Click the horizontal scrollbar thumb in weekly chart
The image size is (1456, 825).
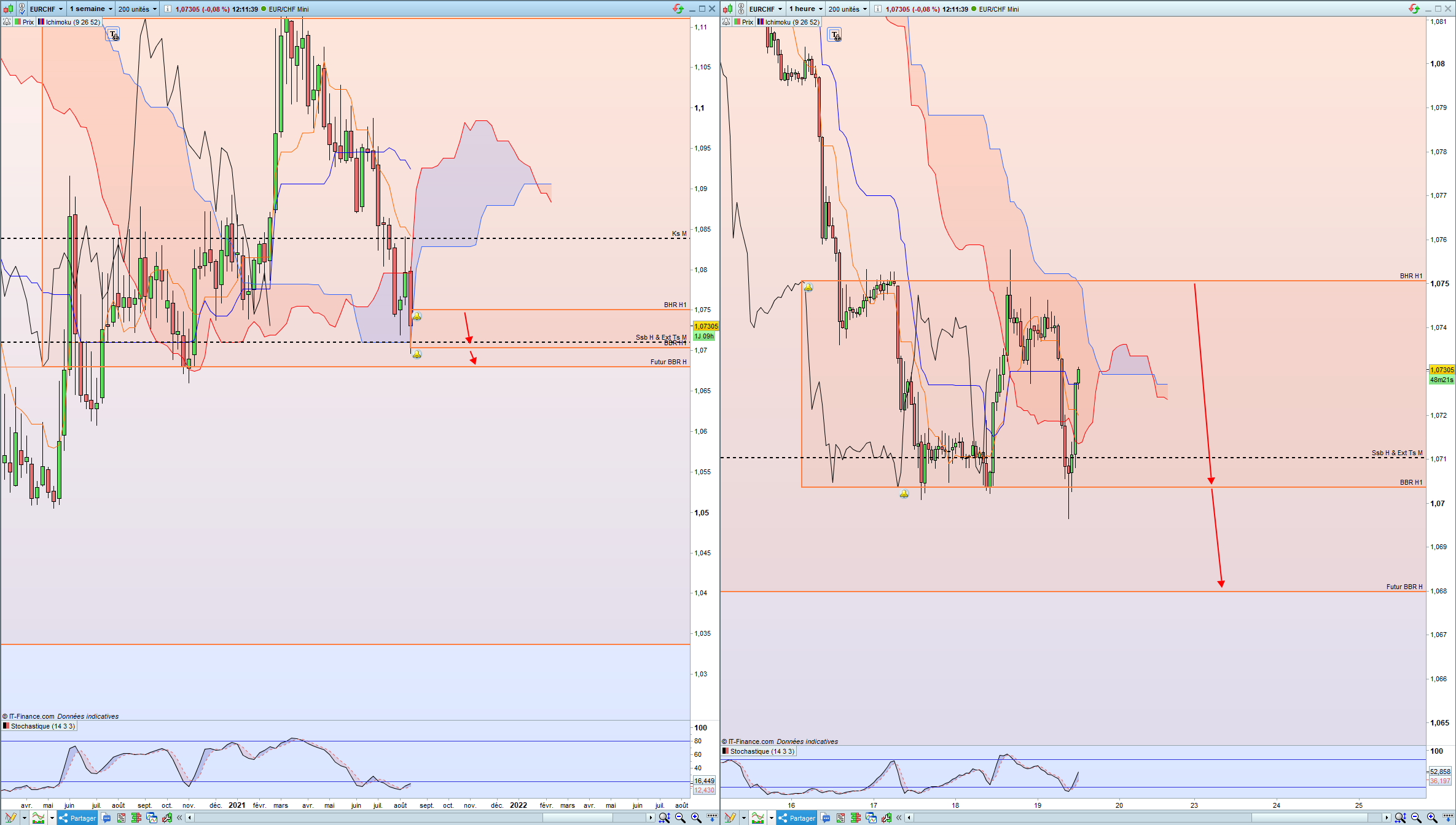coord(577,818)
